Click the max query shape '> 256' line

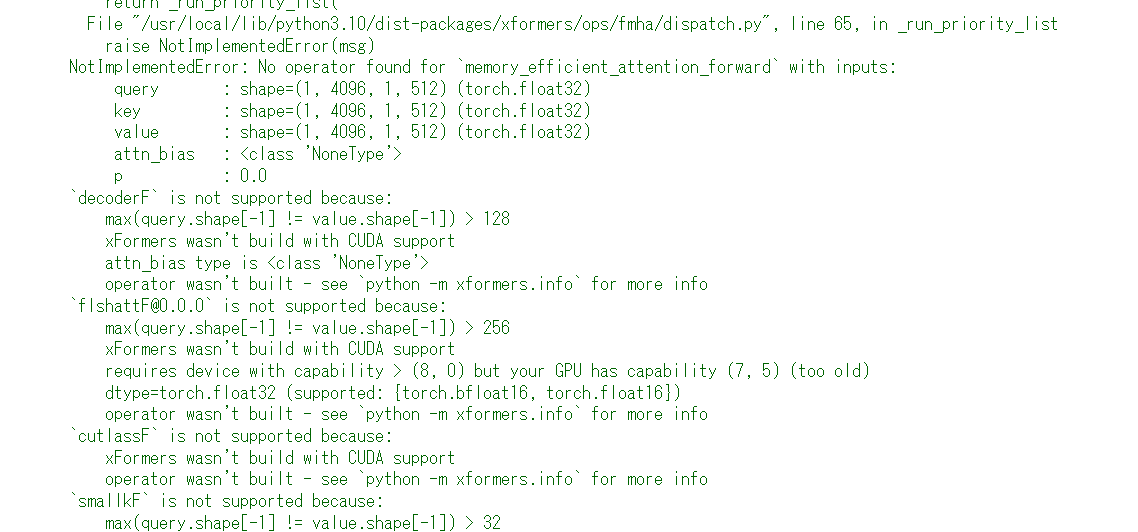[308, 328]
